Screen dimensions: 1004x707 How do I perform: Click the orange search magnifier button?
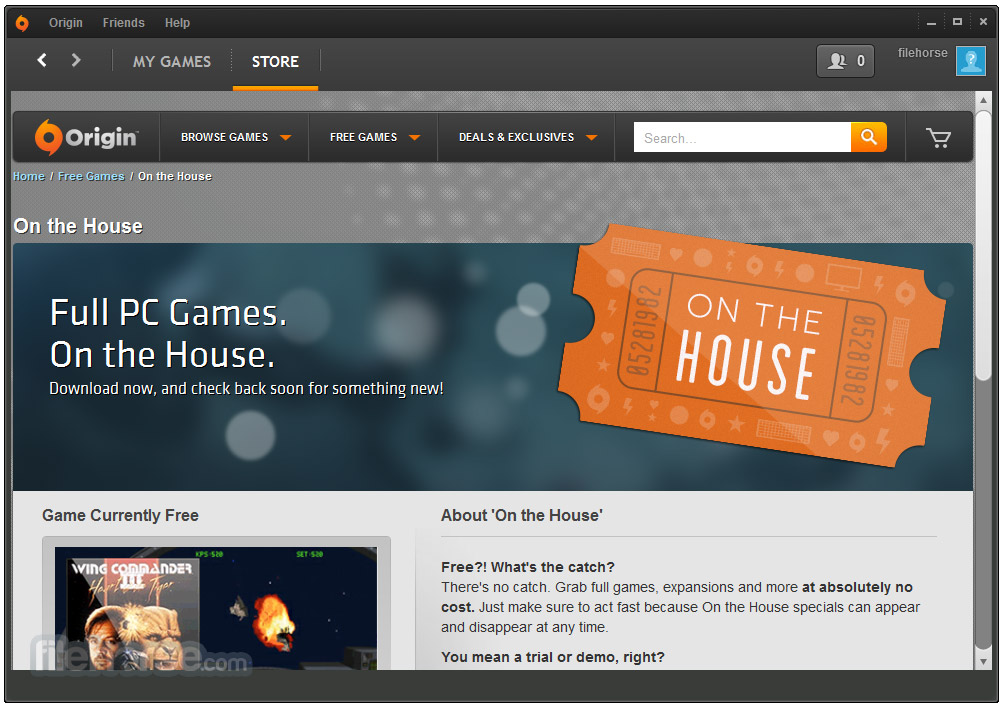coord(869,137)
